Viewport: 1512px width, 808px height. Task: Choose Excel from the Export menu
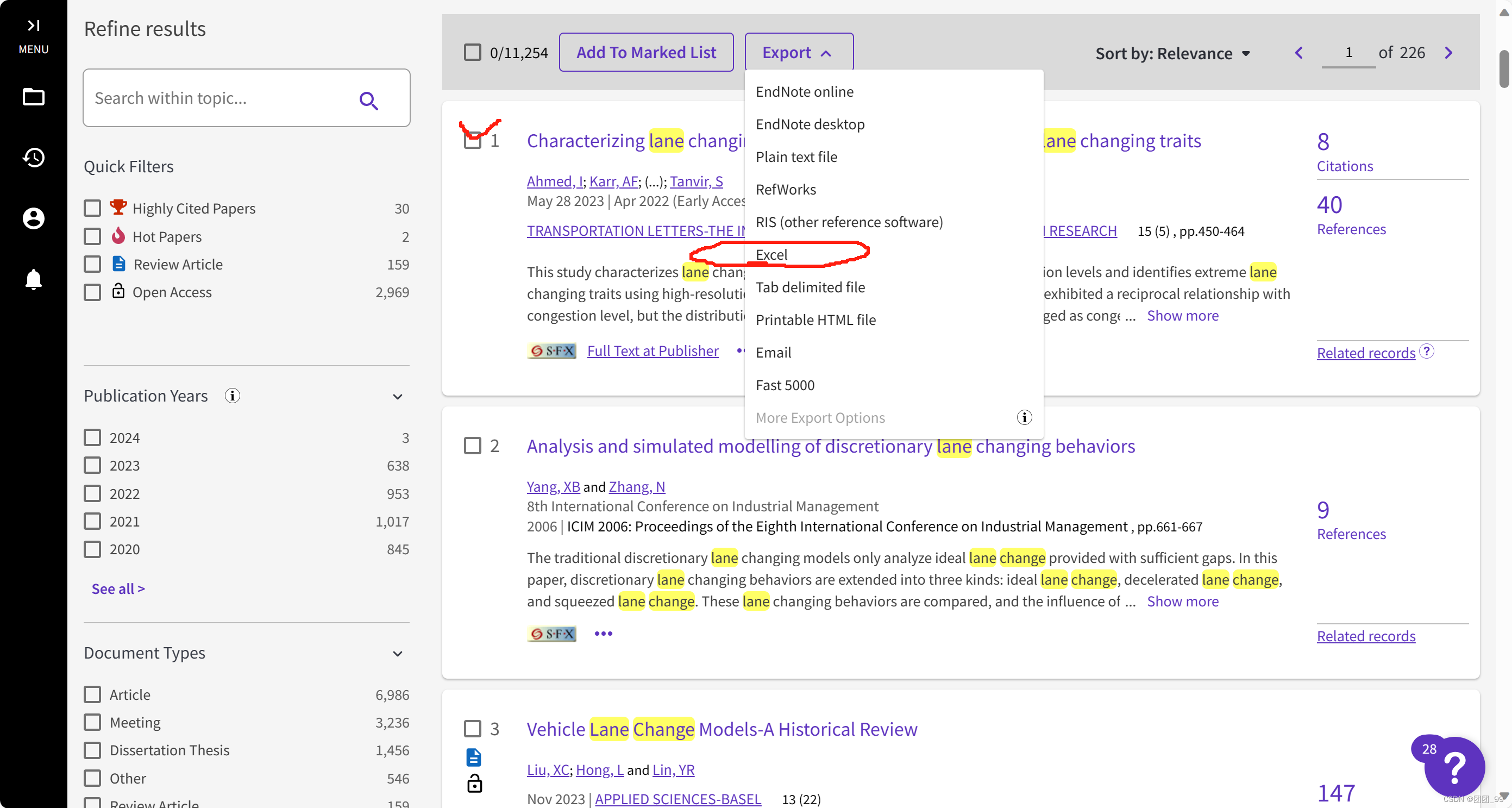point(771,254)
